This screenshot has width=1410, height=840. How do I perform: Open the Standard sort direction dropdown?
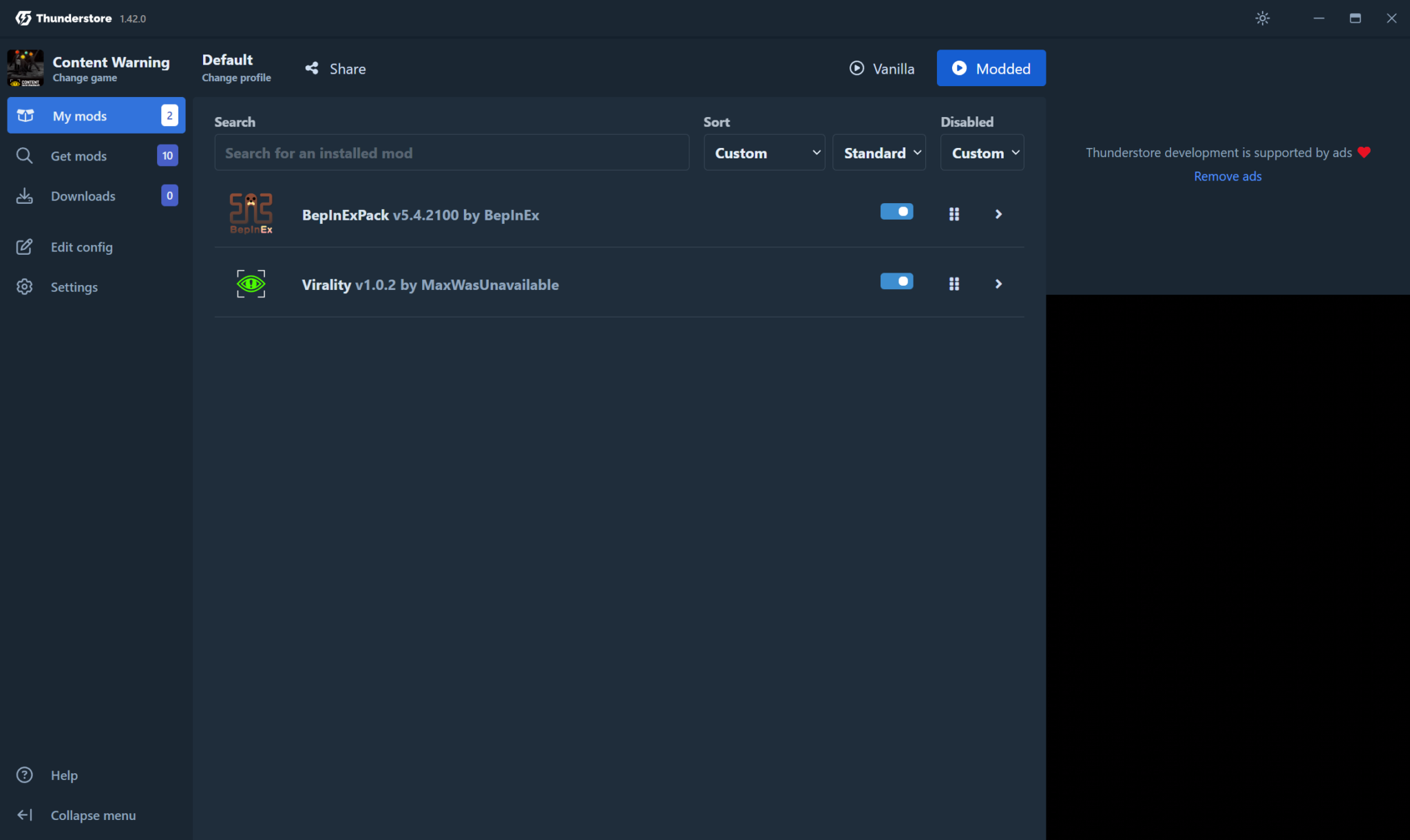point(879,153)
